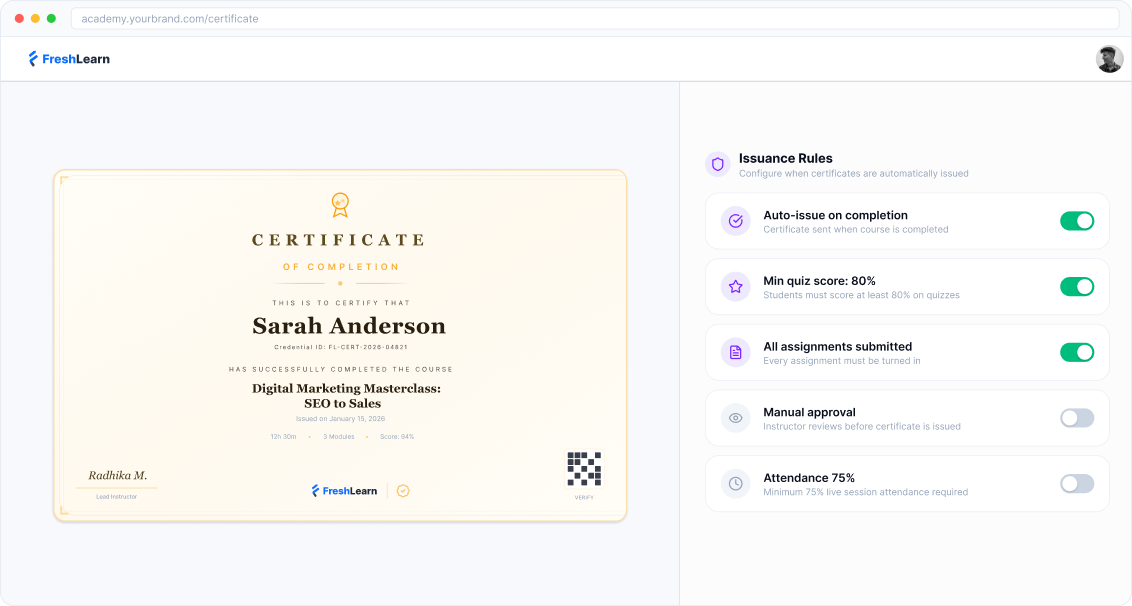1132x606 pixels.
Task: Enable the Manual approval toggle
Action: 1076,418
